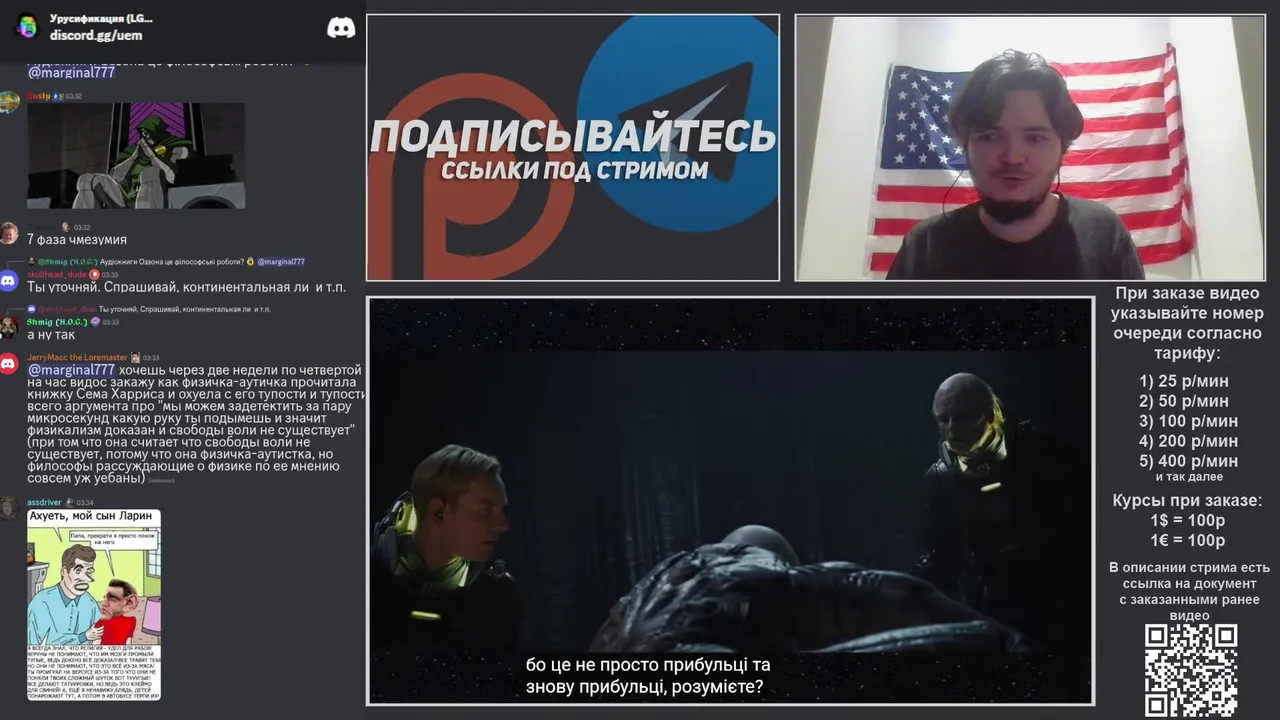Select tariff line '3) 100 р/мин'
This screenshot has width=1280, height=720.
click(x=1188, y=421)
